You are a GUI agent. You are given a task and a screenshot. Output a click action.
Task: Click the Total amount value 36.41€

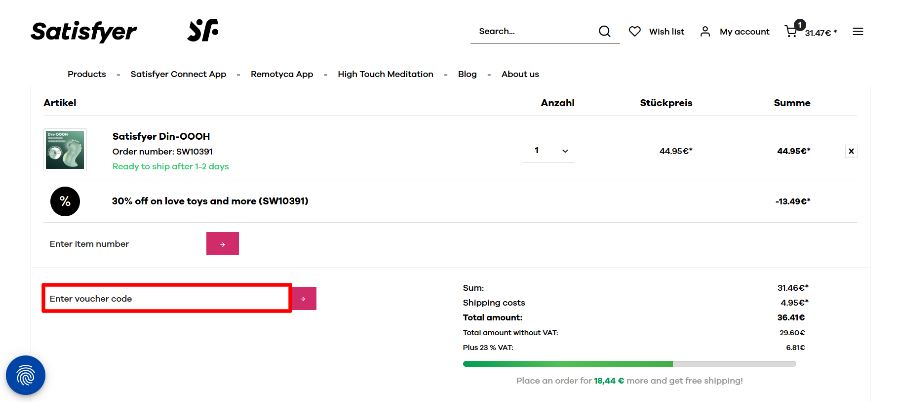(x=789, y=318)
